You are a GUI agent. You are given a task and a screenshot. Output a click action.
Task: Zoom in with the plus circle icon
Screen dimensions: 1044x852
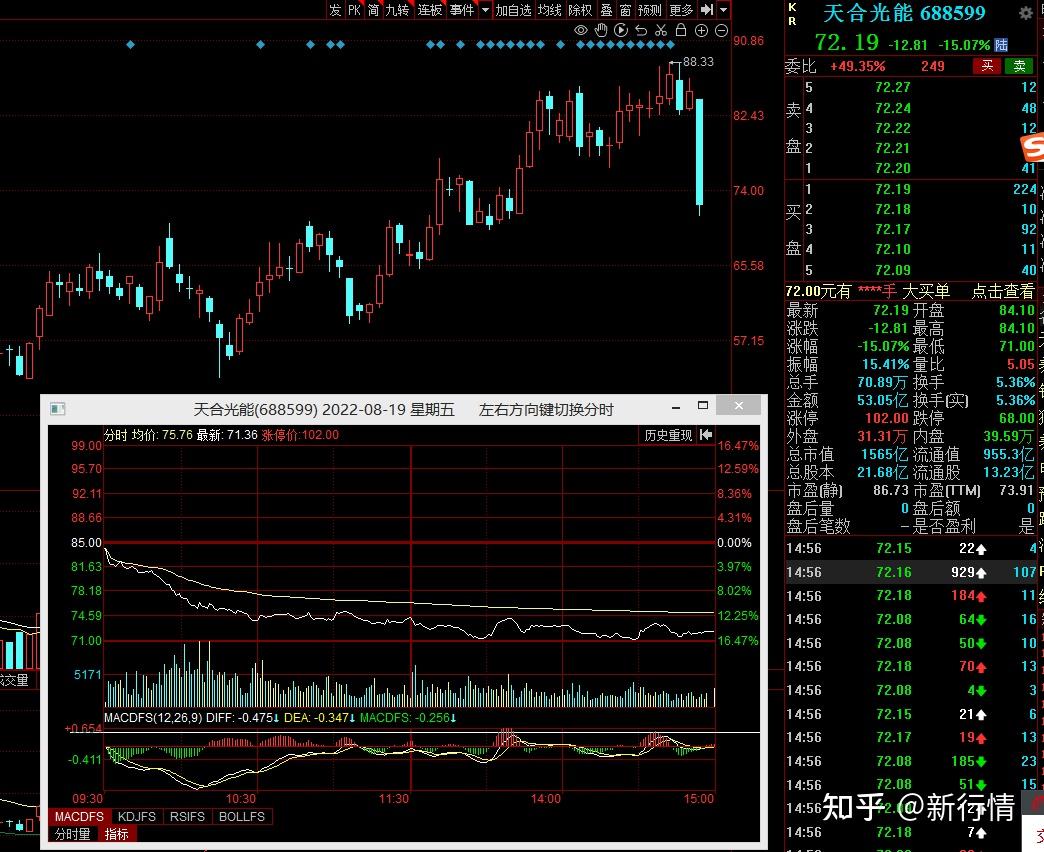point(701,31)
